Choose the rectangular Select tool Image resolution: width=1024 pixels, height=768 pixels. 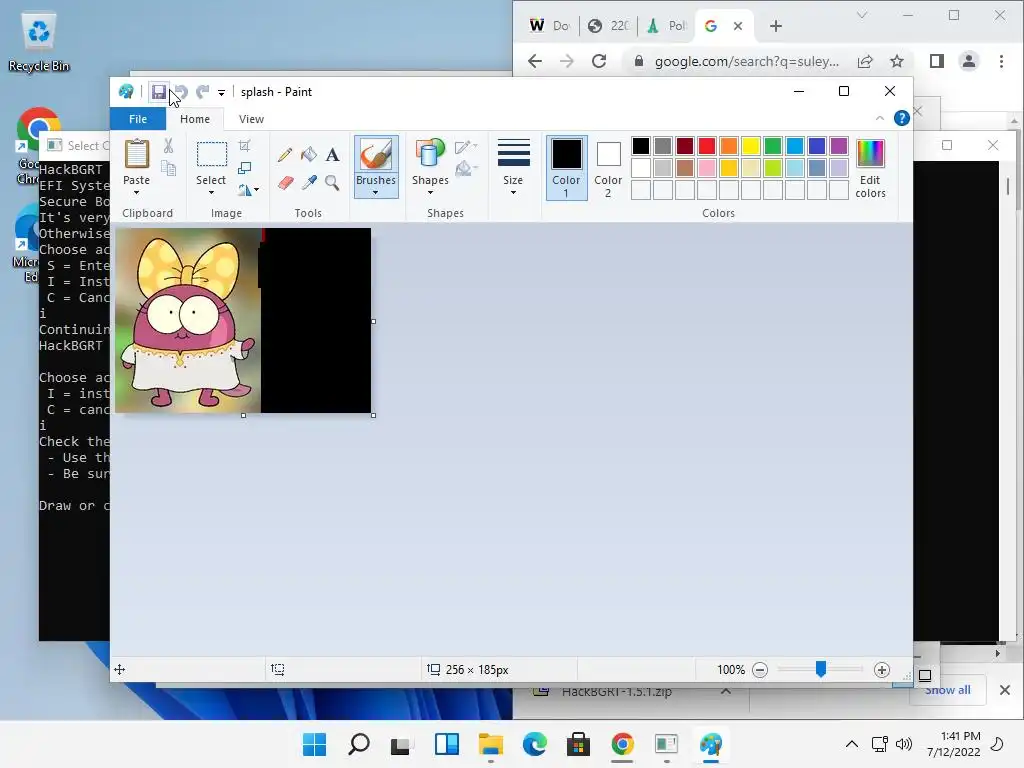(212, 155)
